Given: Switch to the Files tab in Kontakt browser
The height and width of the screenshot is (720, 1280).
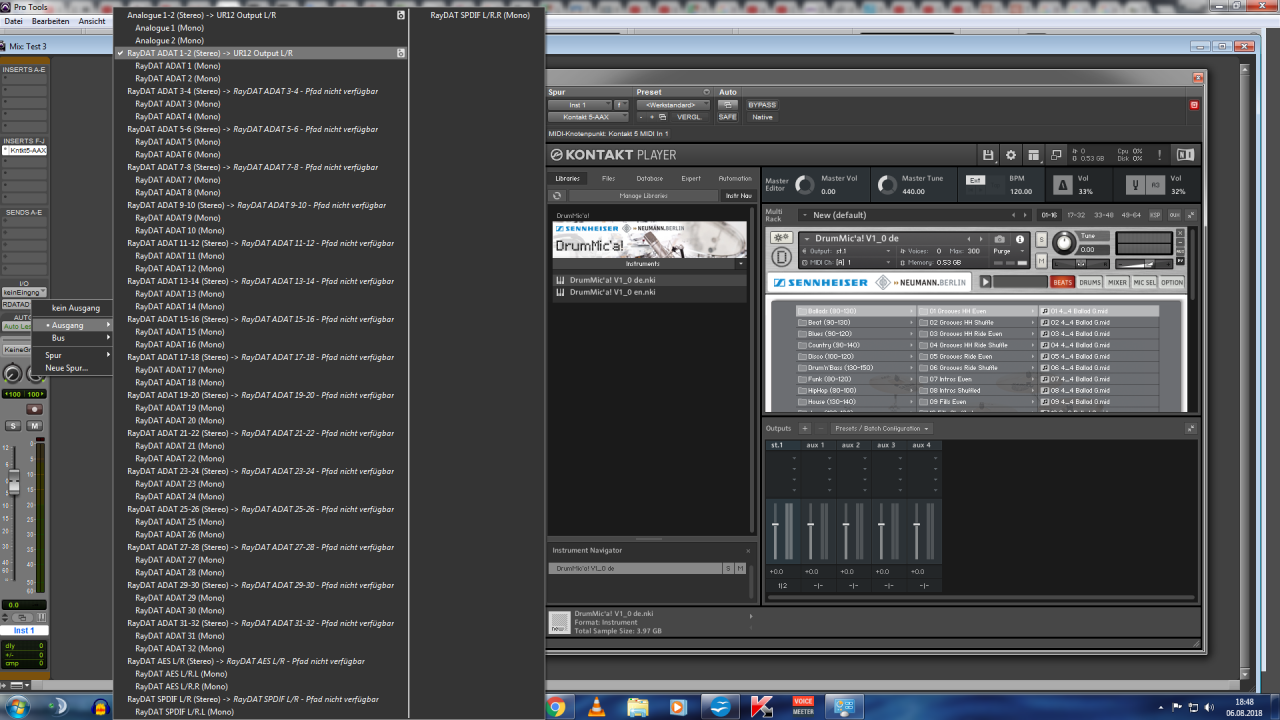Looking at the screenshot, I should [x=608, y=178].
